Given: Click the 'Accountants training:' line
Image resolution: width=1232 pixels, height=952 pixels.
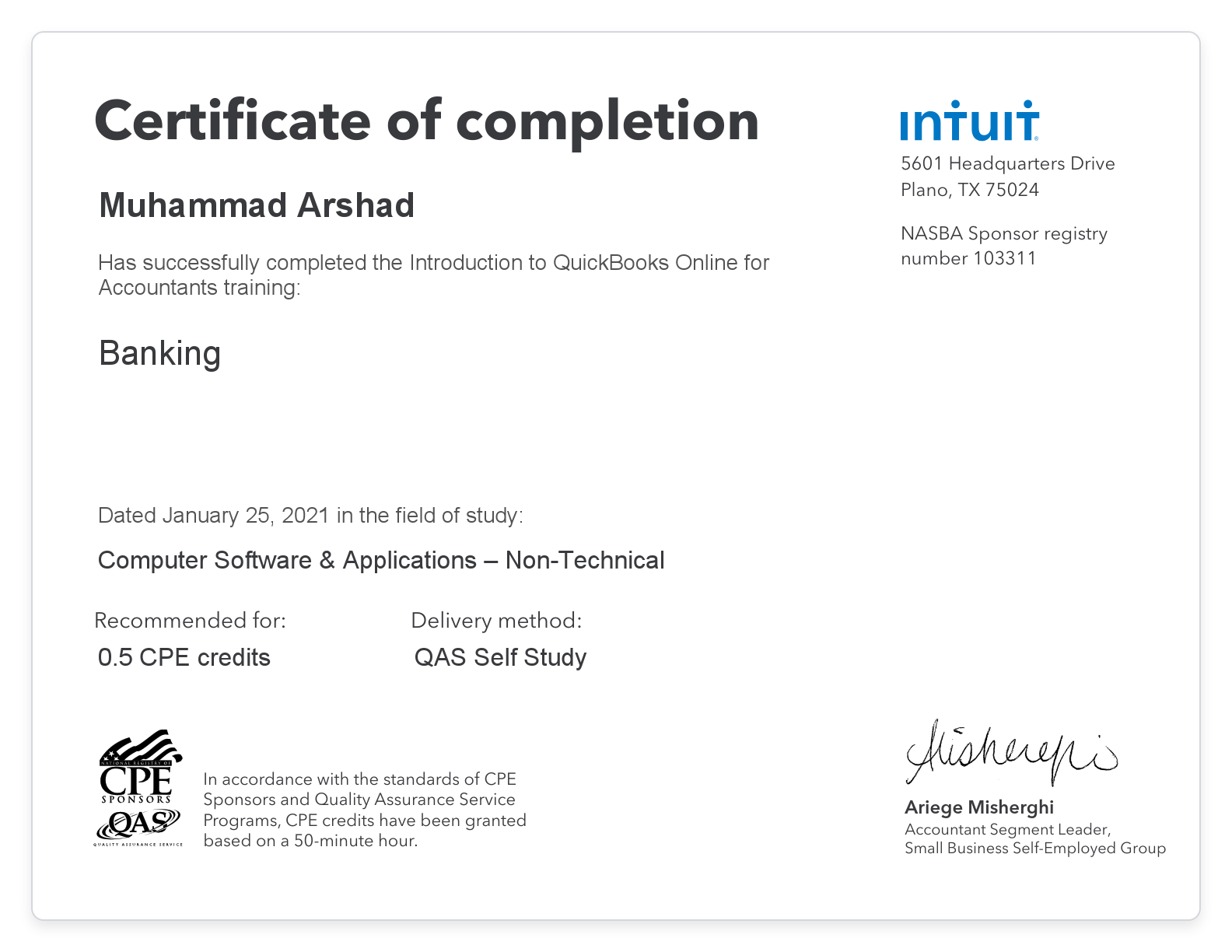Looking at the screenshot, I should point(199,288).
